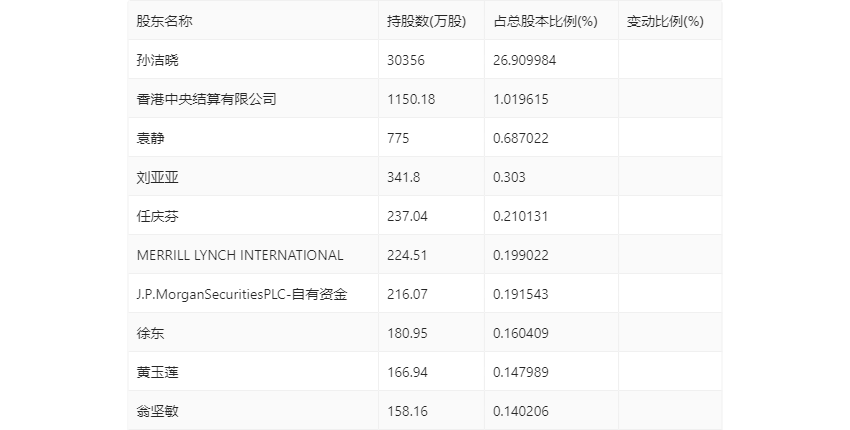Click the 持股数(万股) column header
This screenshot has height=430, width=850.
click(x=427, y=21)
